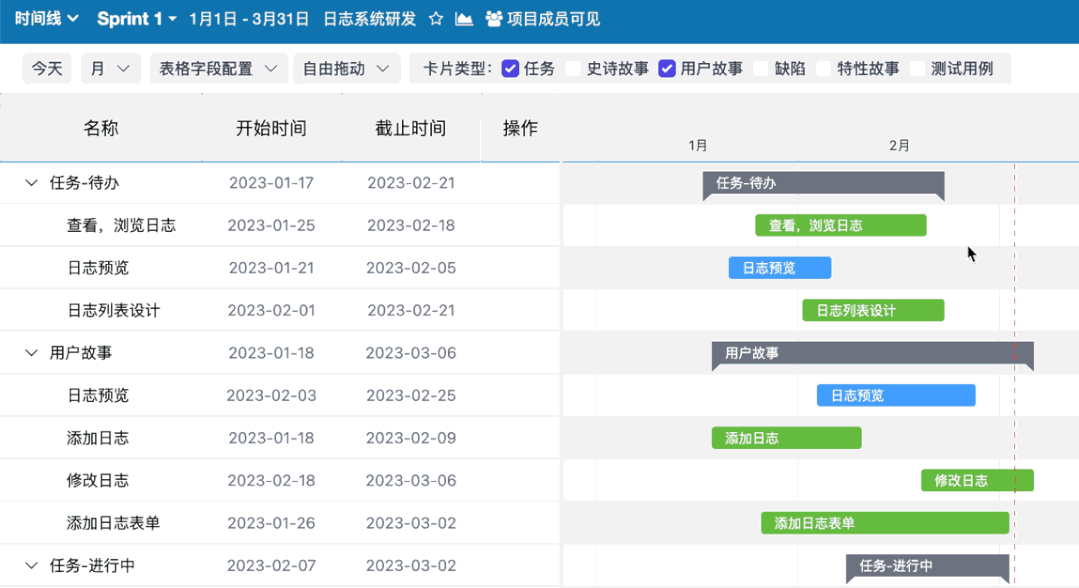1079x588 pixels.
Task: Select the gray 任务-进行中 summary bar
Action: tap(928, 567)
